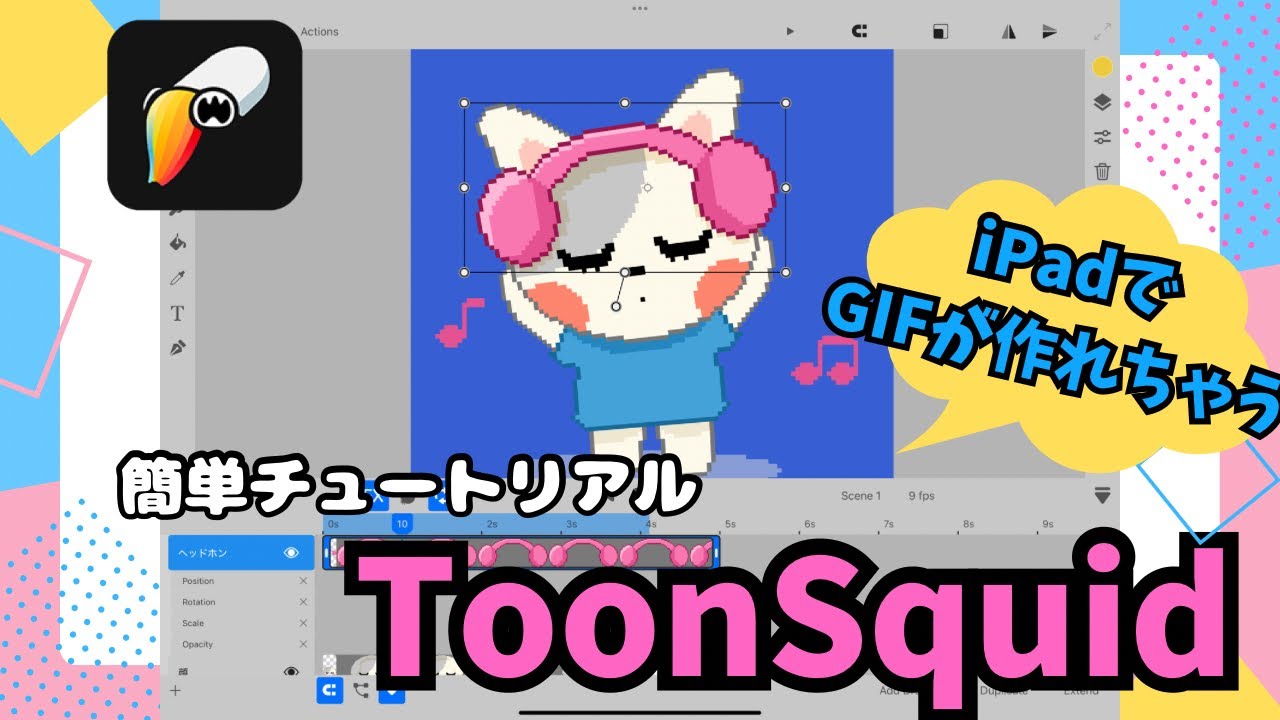Click the bottom-right transform handle
The width and height of the screenshot is (1280, 720).
click(785, 272)
